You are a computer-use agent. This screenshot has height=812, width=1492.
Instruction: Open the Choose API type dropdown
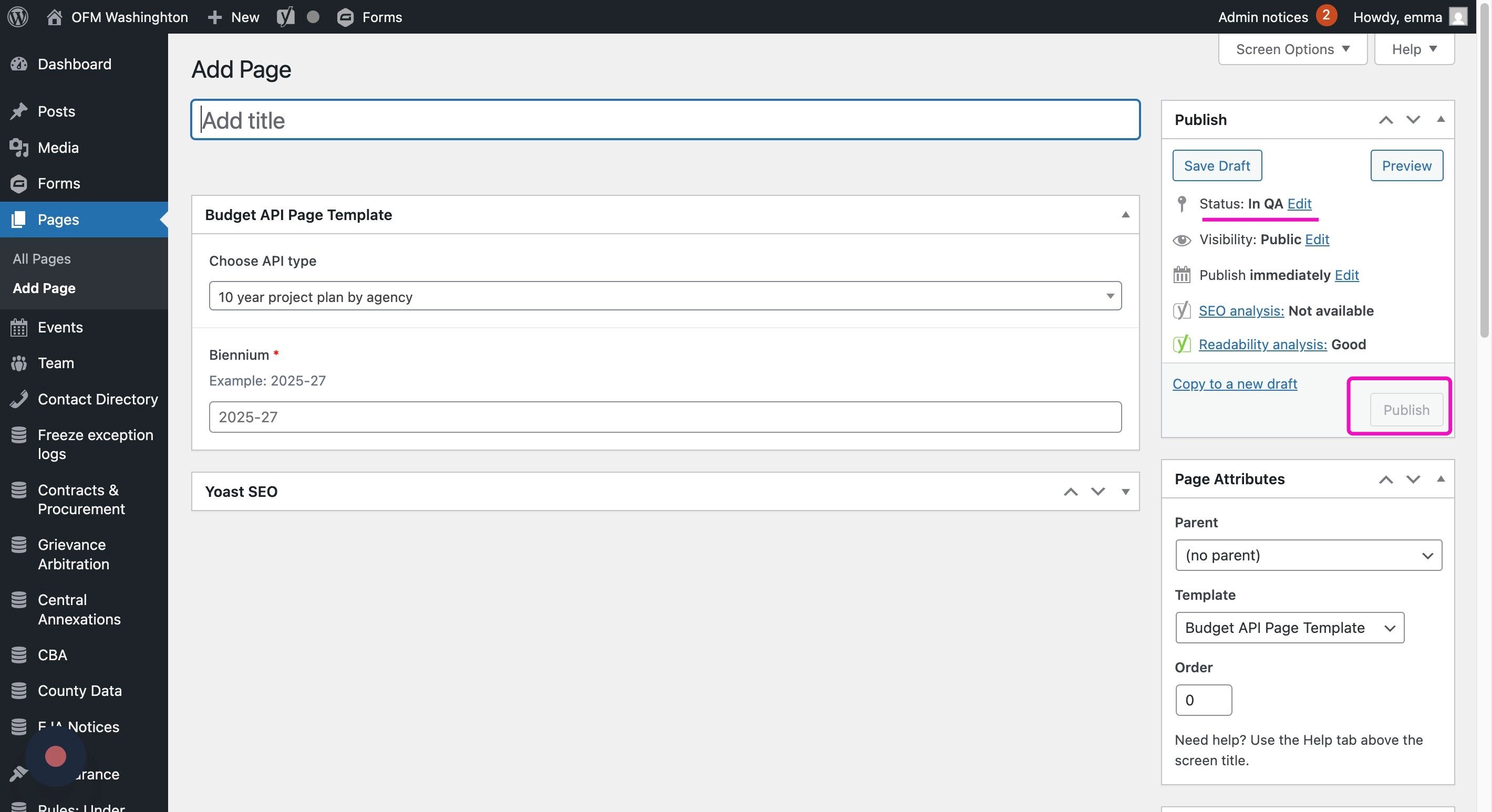click(665, 297)
